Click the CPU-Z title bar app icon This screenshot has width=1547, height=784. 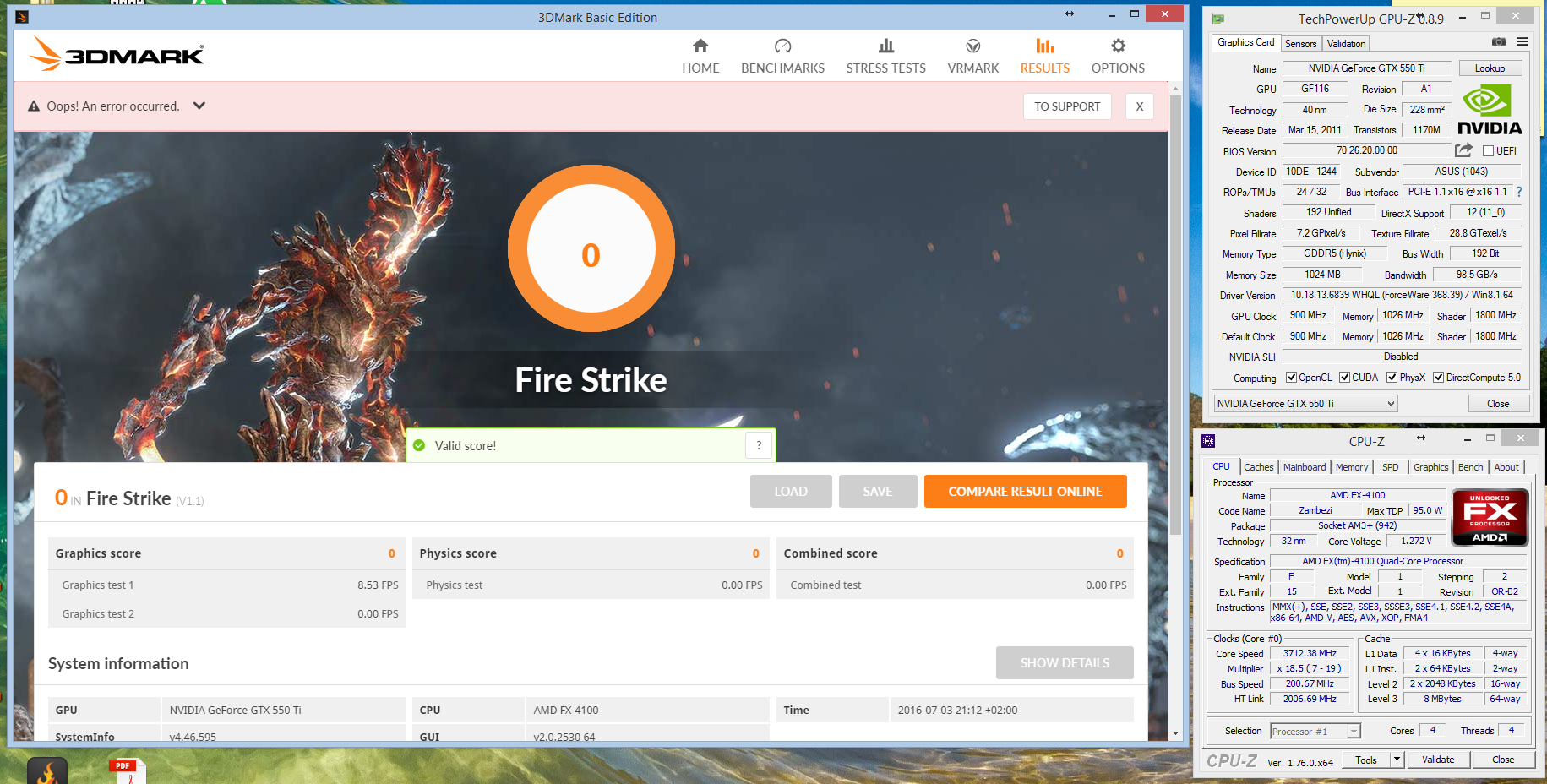(1208, 441)
